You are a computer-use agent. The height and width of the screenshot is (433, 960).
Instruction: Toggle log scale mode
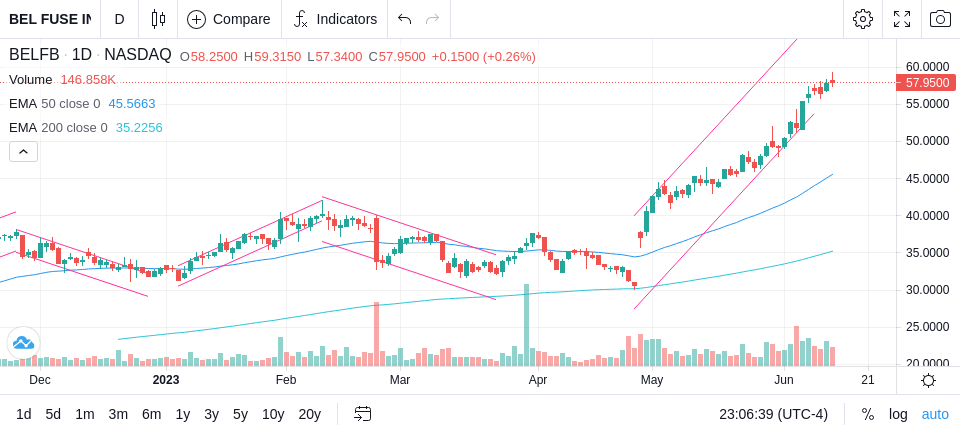898,414
